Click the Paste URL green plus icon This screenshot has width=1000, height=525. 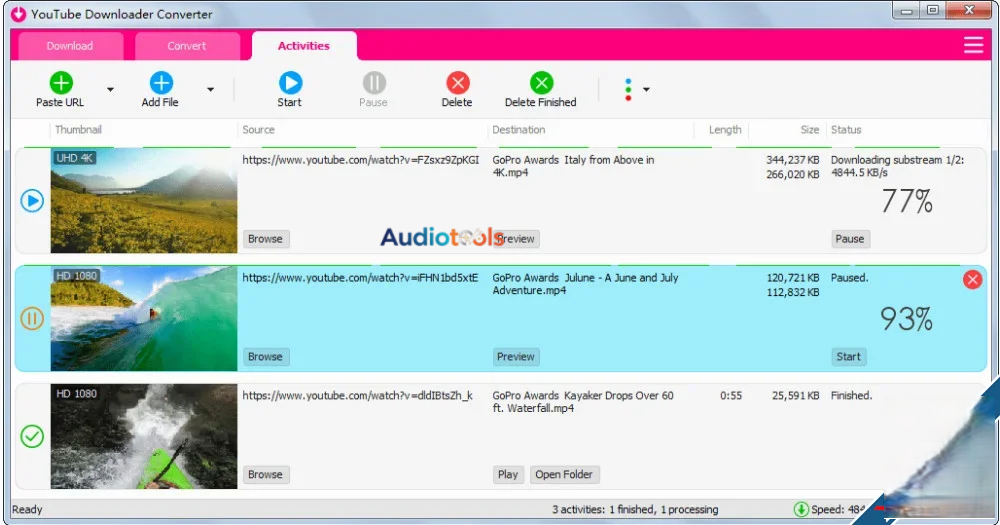(61, 83)
